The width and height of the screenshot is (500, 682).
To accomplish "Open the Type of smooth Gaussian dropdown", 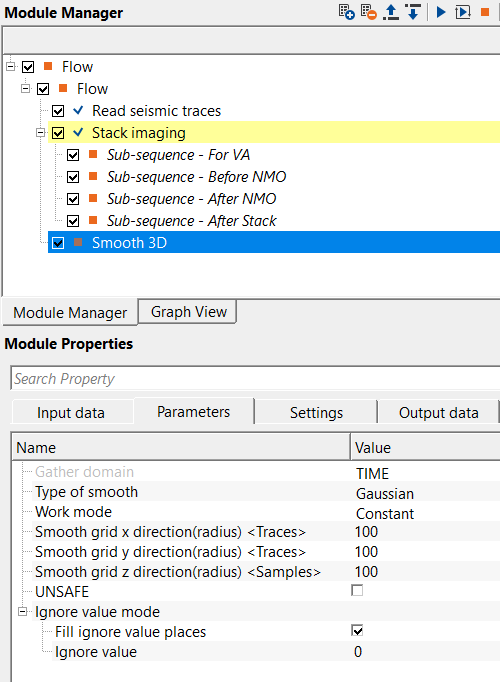I will click(x=425, y=493).
